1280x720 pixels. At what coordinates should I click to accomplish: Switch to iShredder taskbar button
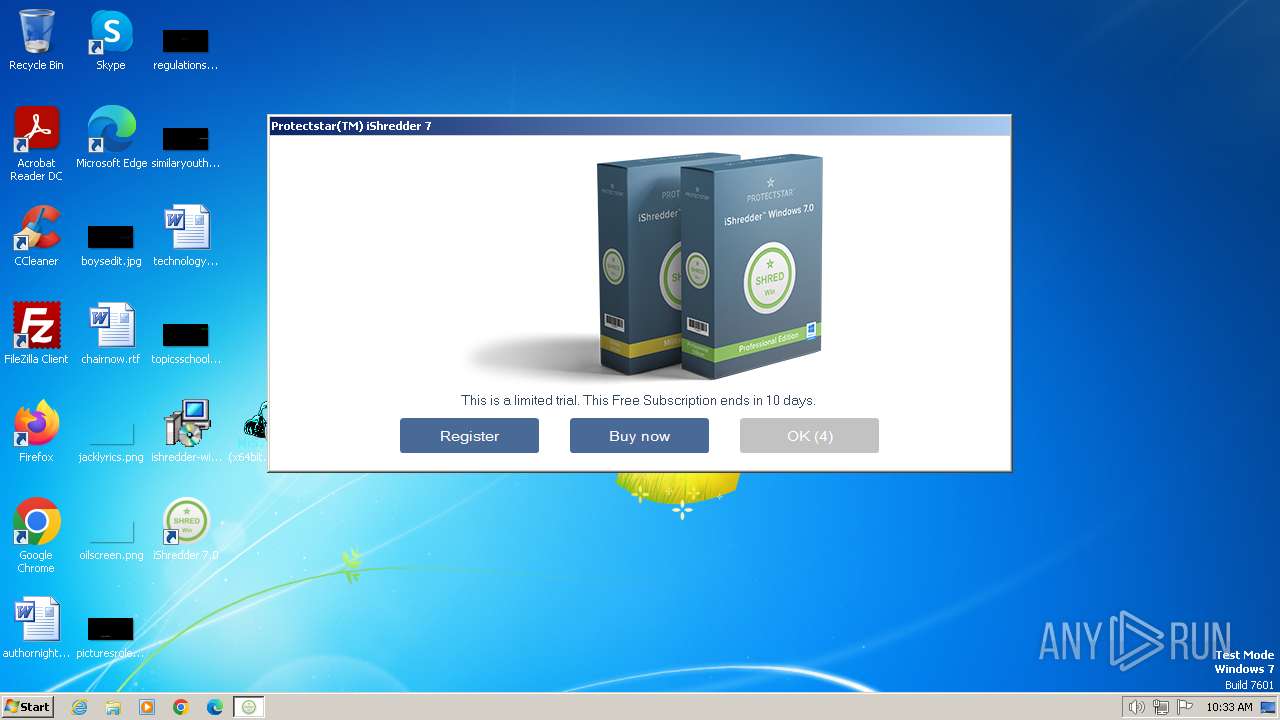[x=249, y=707]
